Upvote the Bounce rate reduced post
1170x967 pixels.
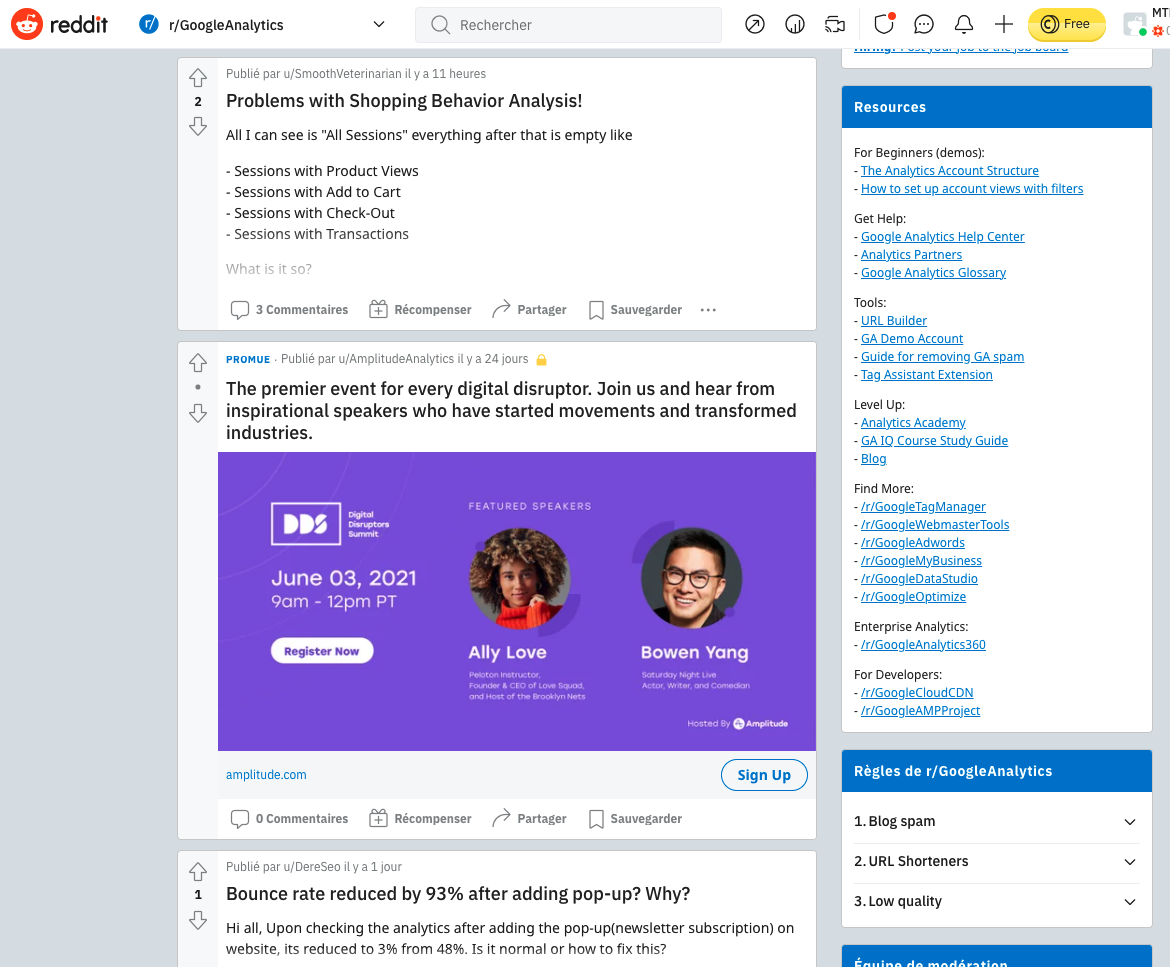[198, 871]
